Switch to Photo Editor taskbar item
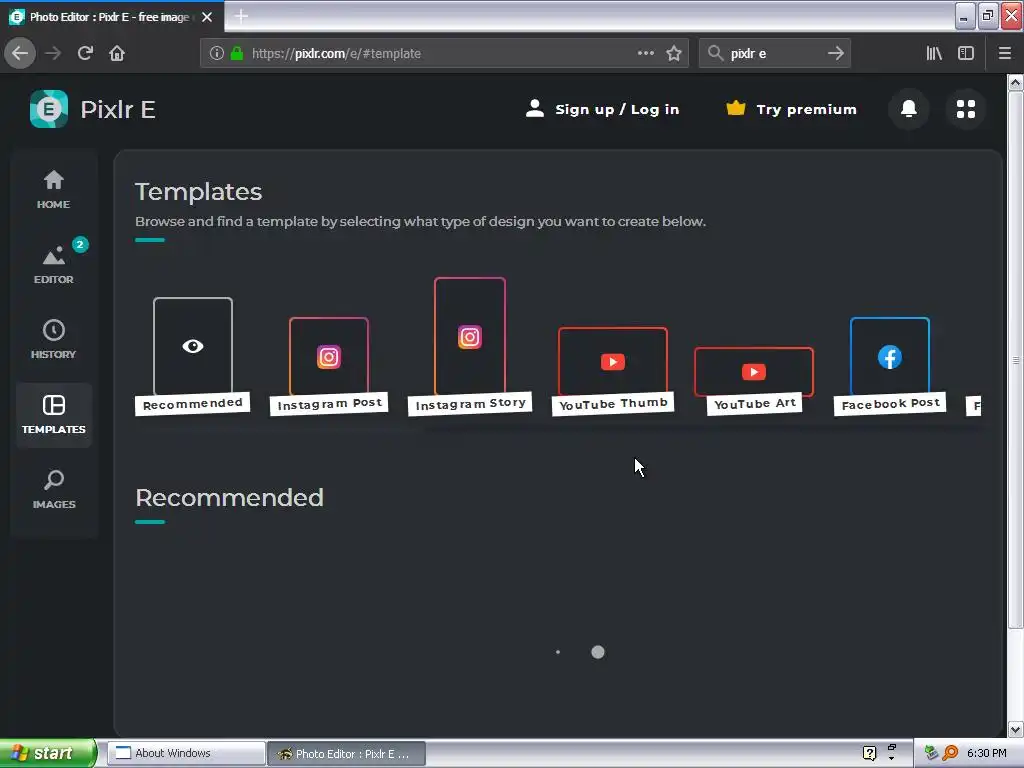 point(346,753)
